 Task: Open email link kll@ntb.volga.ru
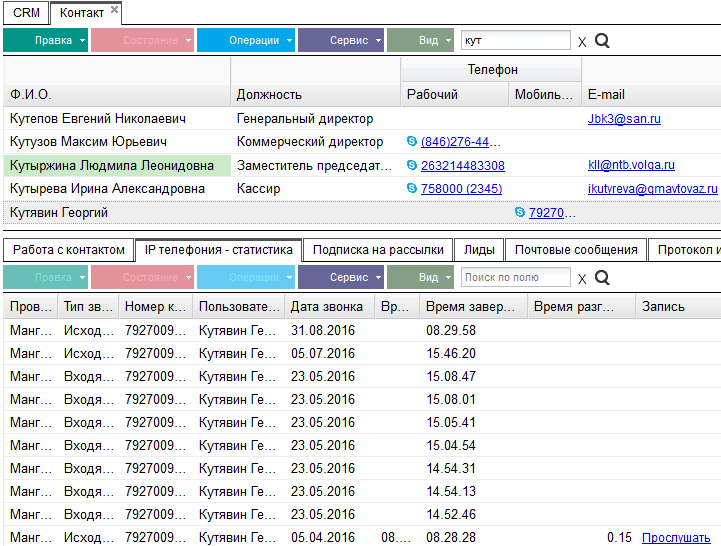631,165
